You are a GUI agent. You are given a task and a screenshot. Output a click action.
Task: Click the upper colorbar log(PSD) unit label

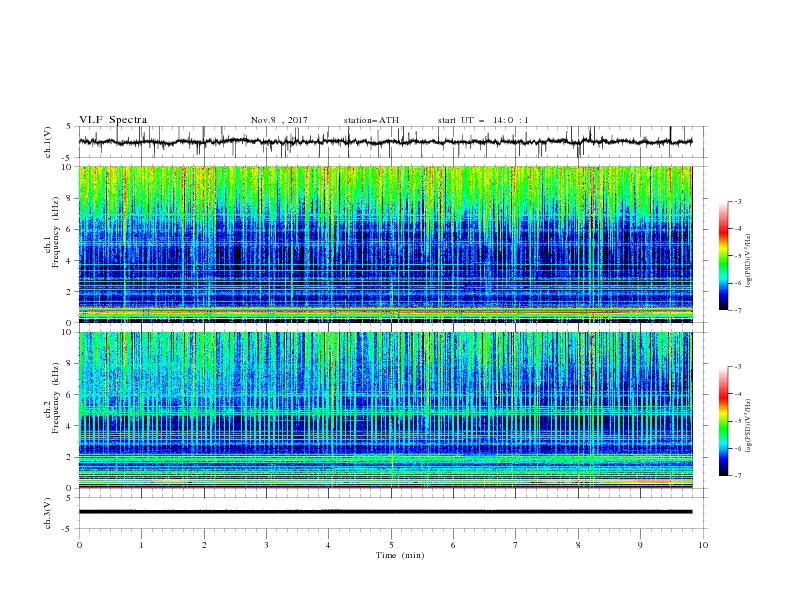pyautogui.click(x=749, y=261)
